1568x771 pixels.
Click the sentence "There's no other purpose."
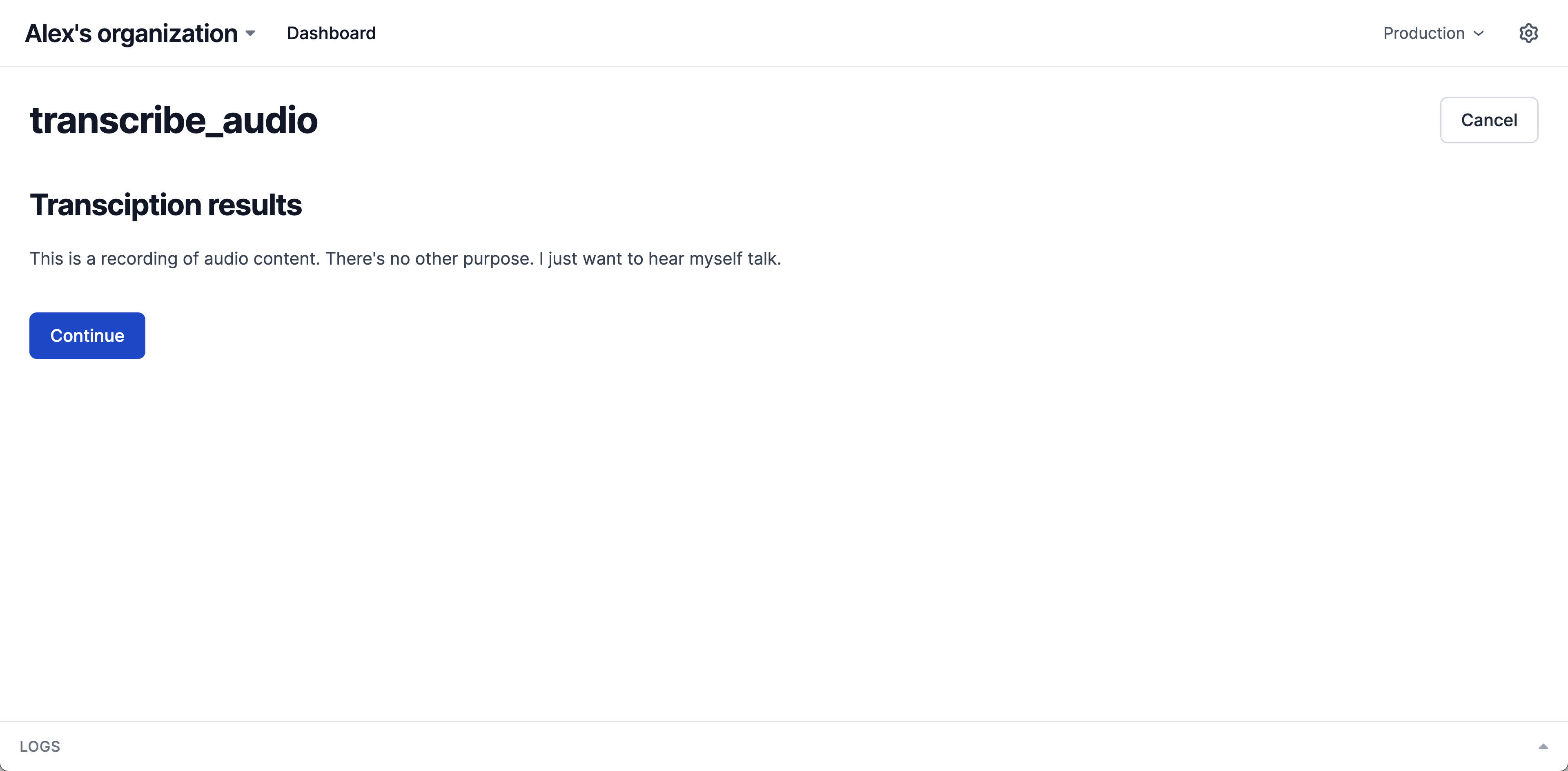pyautogui.click(x=429, y=258)
